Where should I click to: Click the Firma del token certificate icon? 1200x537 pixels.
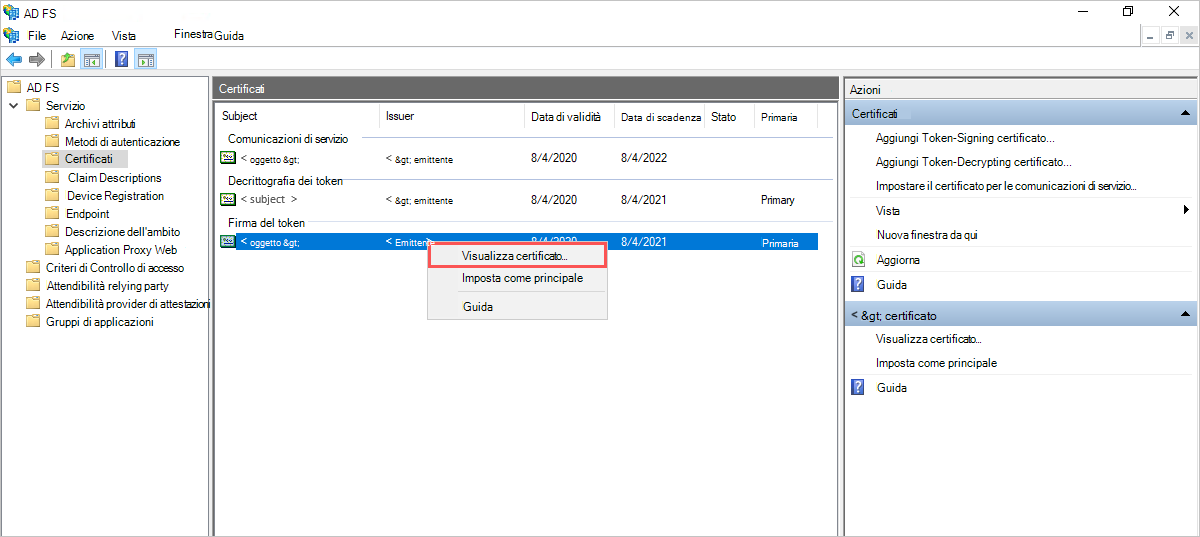click(x=228, y=242)
